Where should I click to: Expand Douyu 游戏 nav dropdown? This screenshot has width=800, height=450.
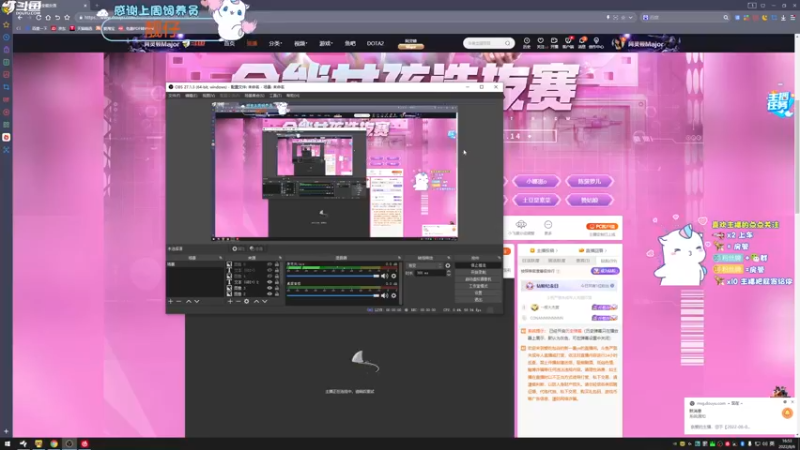point(326,43)
